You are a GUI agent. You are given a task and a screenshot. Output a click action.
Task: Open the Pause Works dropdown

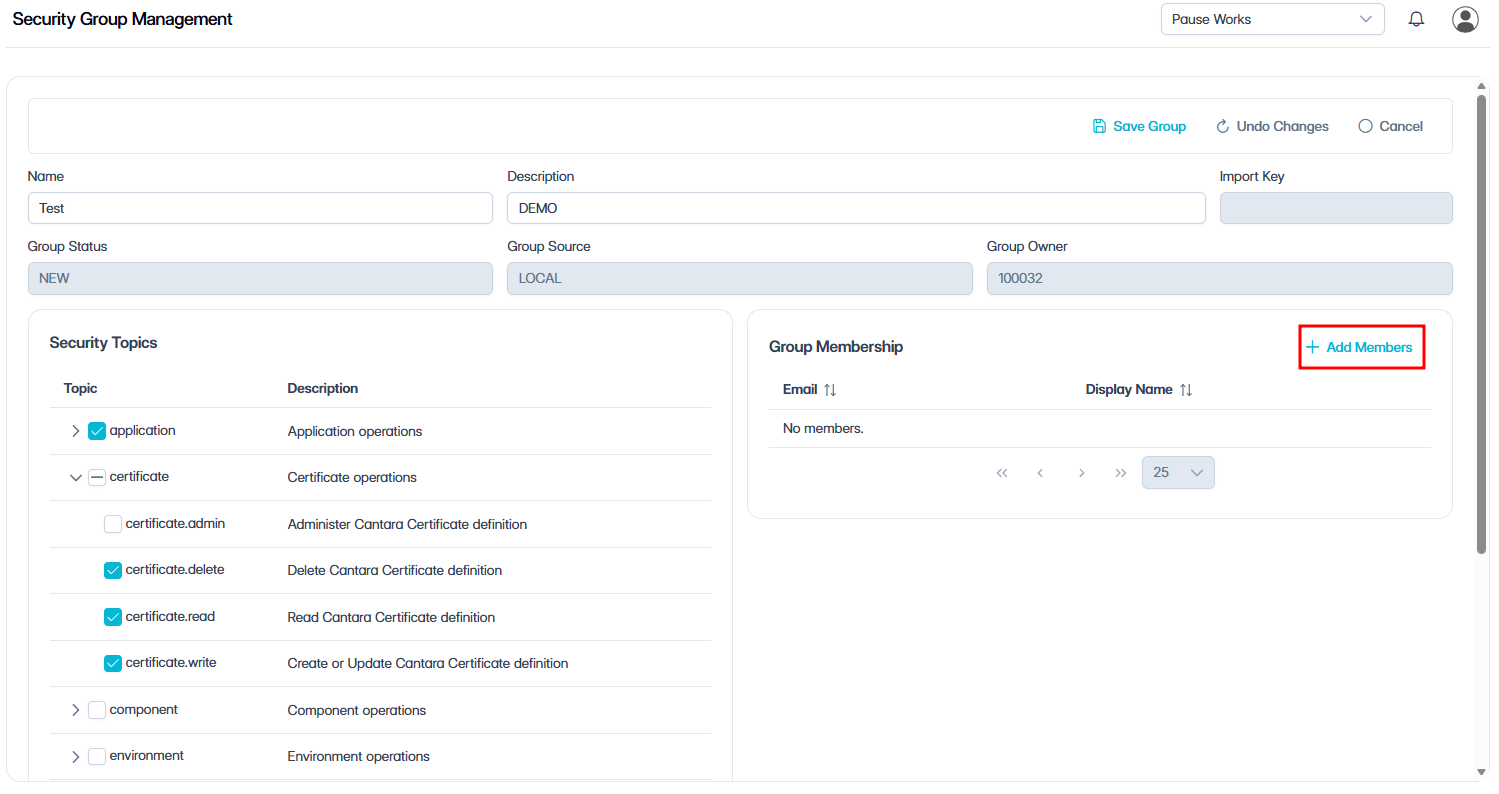(1272, 19)
